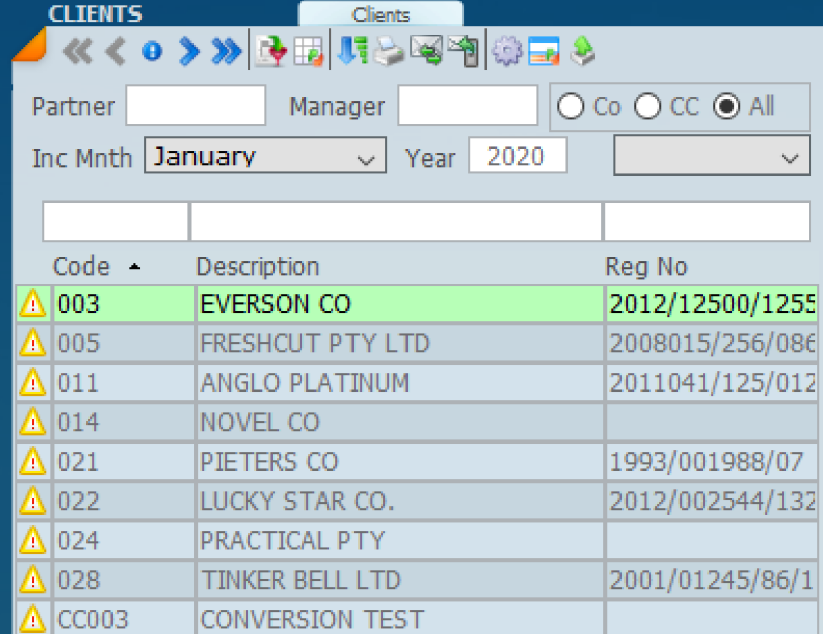Jump to first record with double-left arrows
This screenshot has height=634, width=823.
(77, 52)
